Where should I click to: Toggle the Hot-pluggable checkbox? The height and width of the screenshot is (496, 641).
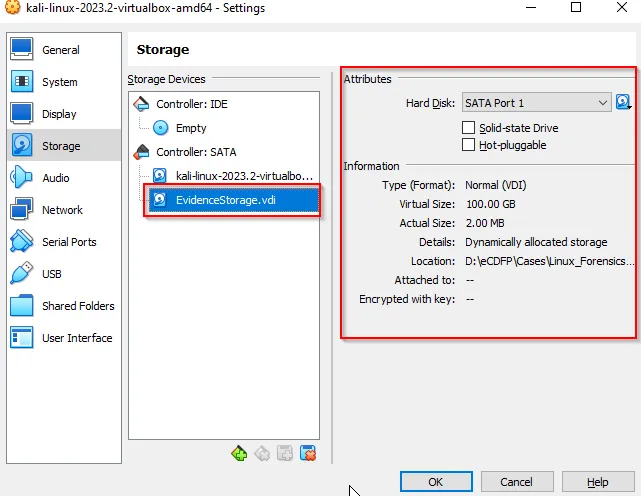point(468,145)
